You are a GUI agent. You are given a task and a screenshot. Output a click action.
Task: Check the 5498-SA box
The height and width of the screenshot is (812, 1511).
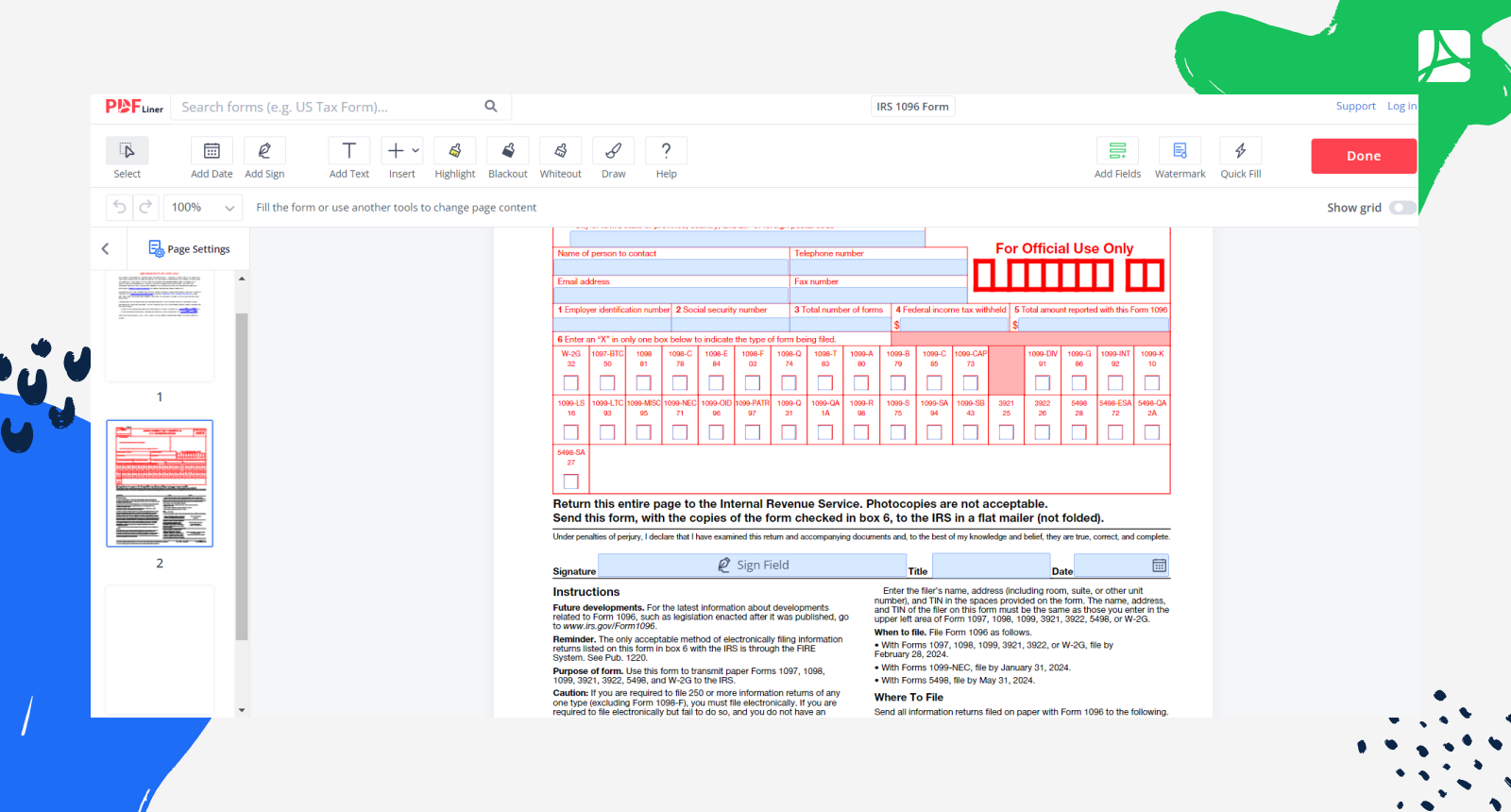point(571,482)
